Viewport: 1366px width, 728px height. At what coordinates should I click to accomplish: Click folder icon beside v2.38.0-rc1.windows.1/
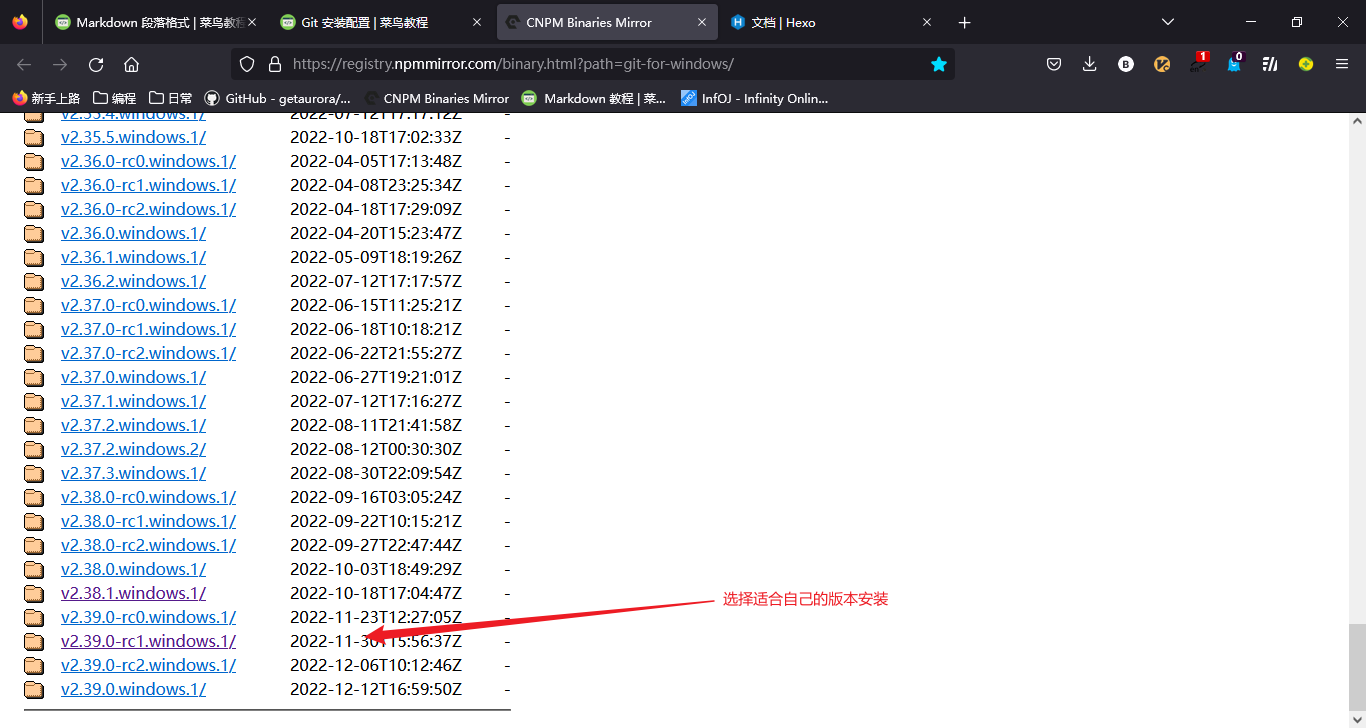point(34,522)
